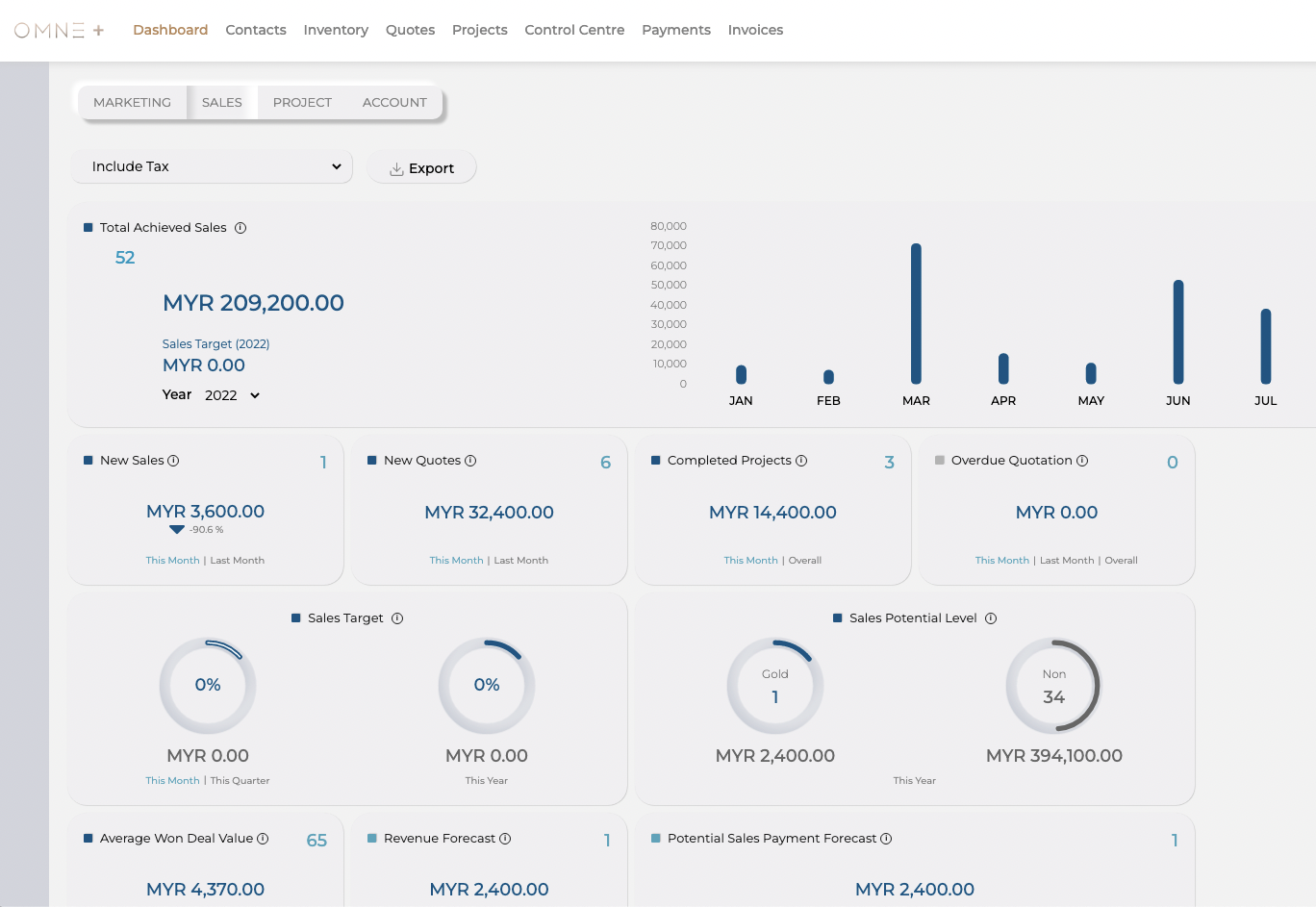This screenshot has height=907, width=1316.
Task: Click info icon beside Total Achieved Sales
Action: pos(240,228)
